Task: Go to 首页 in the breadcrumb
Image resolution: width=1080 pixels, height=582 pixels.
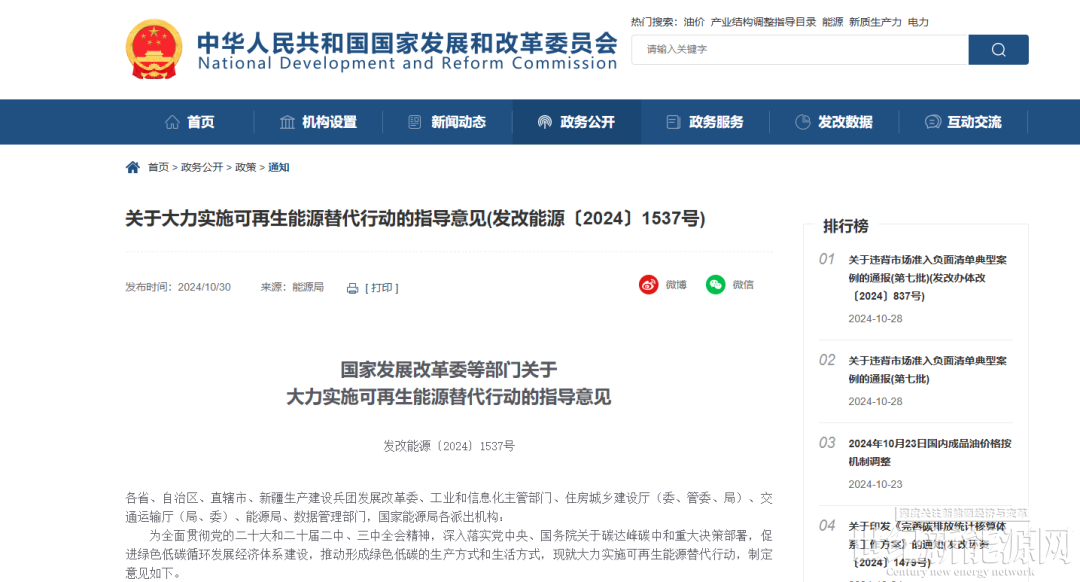Action: (x=158, y=167)
